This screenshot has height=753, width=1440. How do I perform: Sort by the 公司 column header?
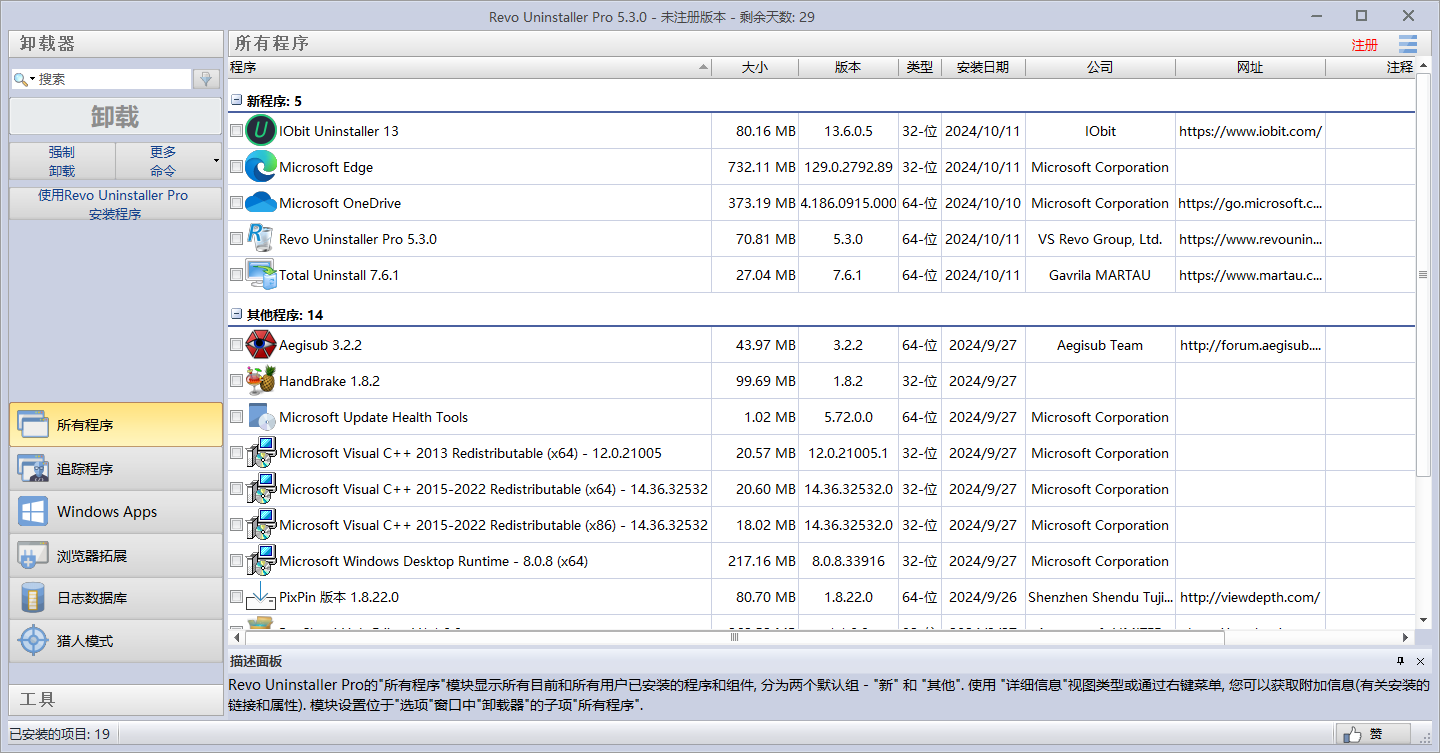[x=1100, y=67]
